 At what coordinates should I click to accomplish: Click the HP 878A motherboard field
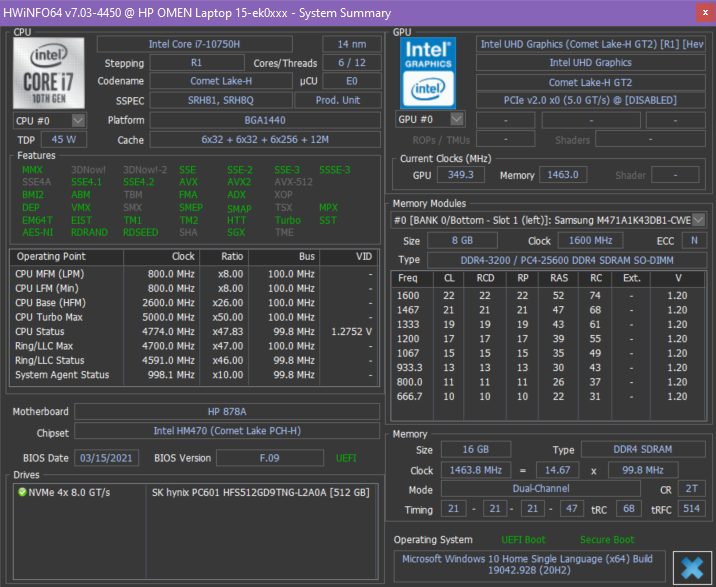(x=228, y=412)
